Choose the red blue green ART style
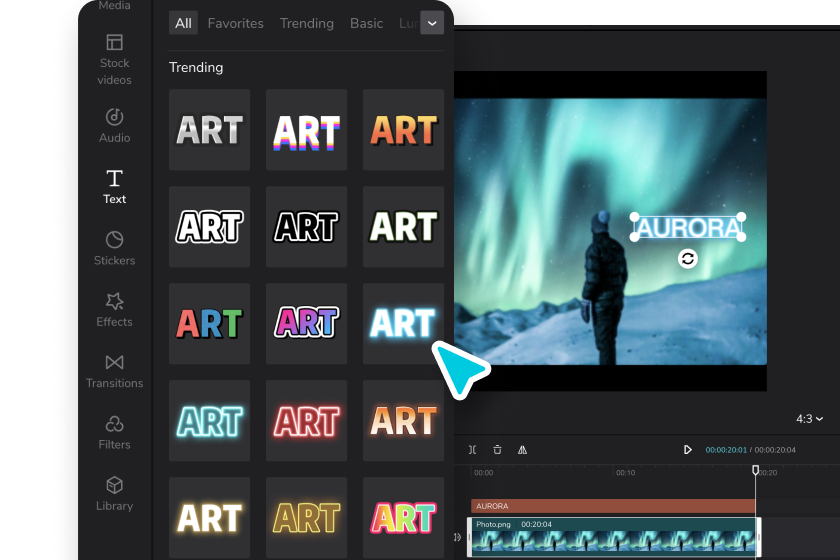The height and width of the screenshot is (560, 840). click(x=209, y=324)
